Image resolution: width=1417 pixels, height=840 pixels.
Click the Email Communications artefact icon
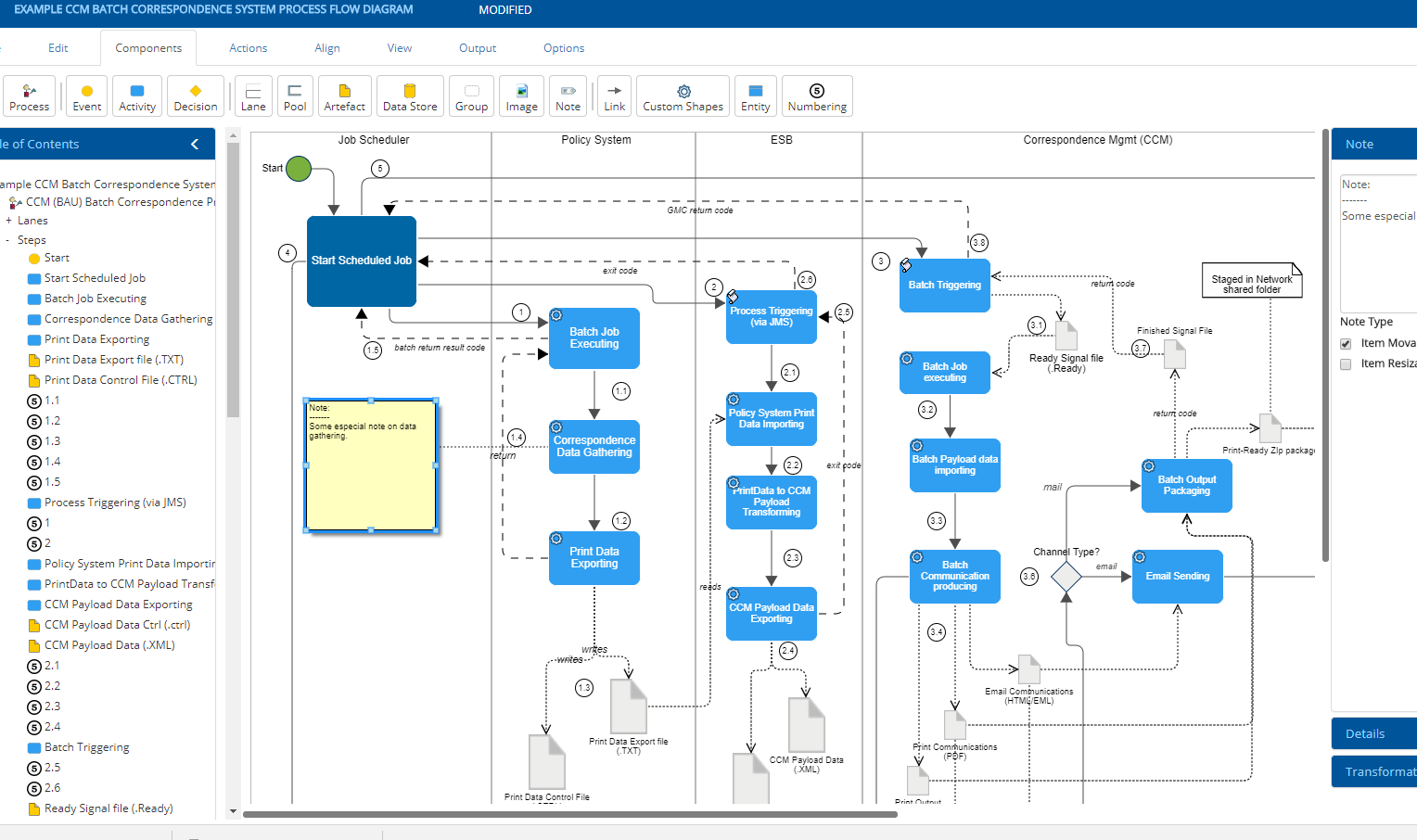(x=1029, y=669)
